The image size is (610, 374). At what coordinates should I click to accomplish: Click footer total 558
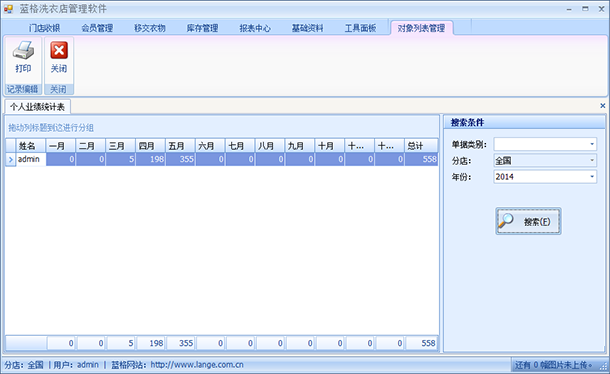[x=422, y=343]
